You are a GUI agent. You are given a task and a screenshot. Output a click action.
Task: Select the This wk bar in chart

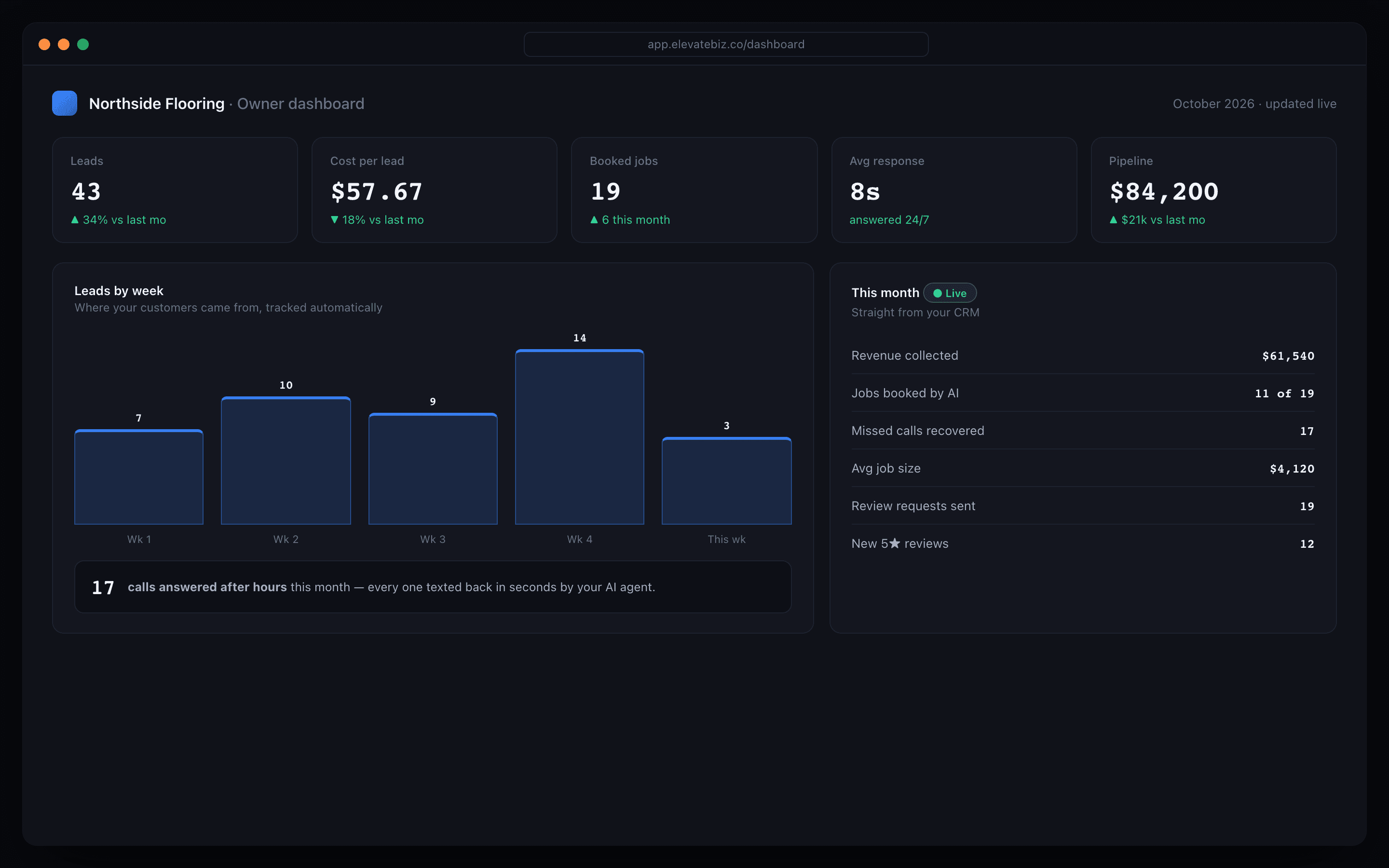(x=727, y=481)
